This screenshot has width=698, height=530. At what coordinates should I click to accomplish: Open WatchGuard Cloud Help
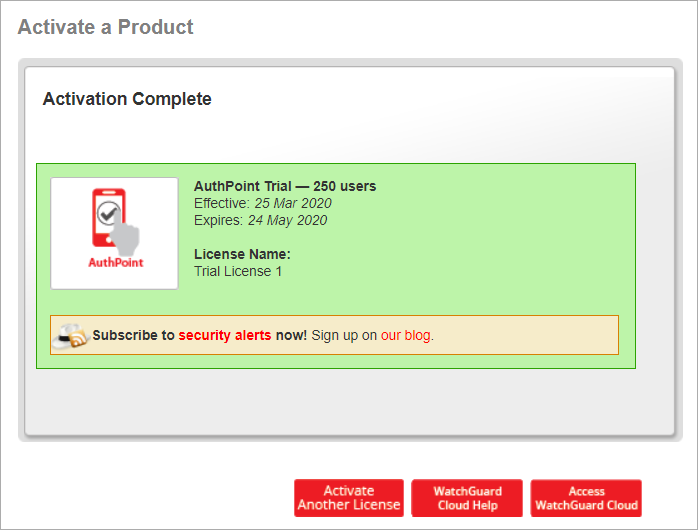point(467,498)
